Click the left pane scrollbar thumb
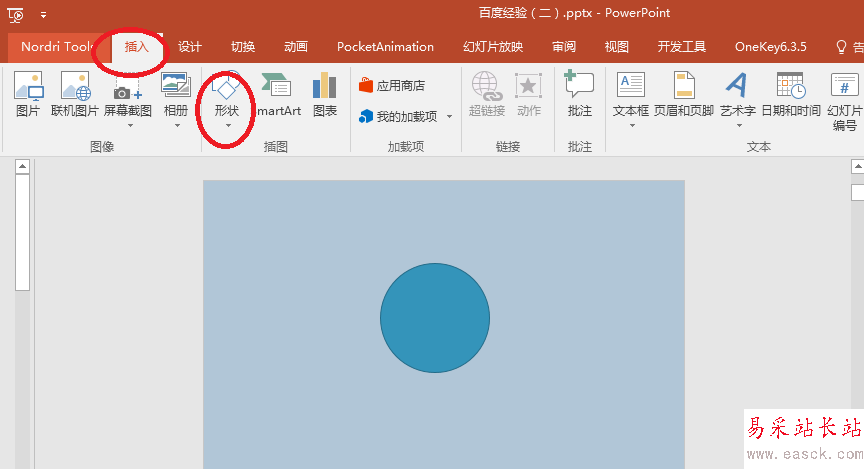 coord(22,232)
